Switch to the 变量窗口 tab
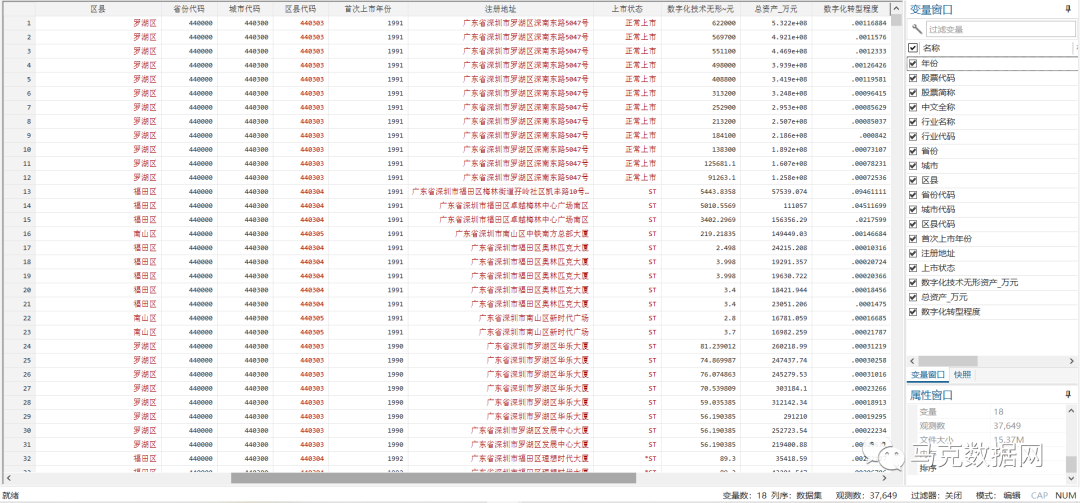 click(927, 375)
